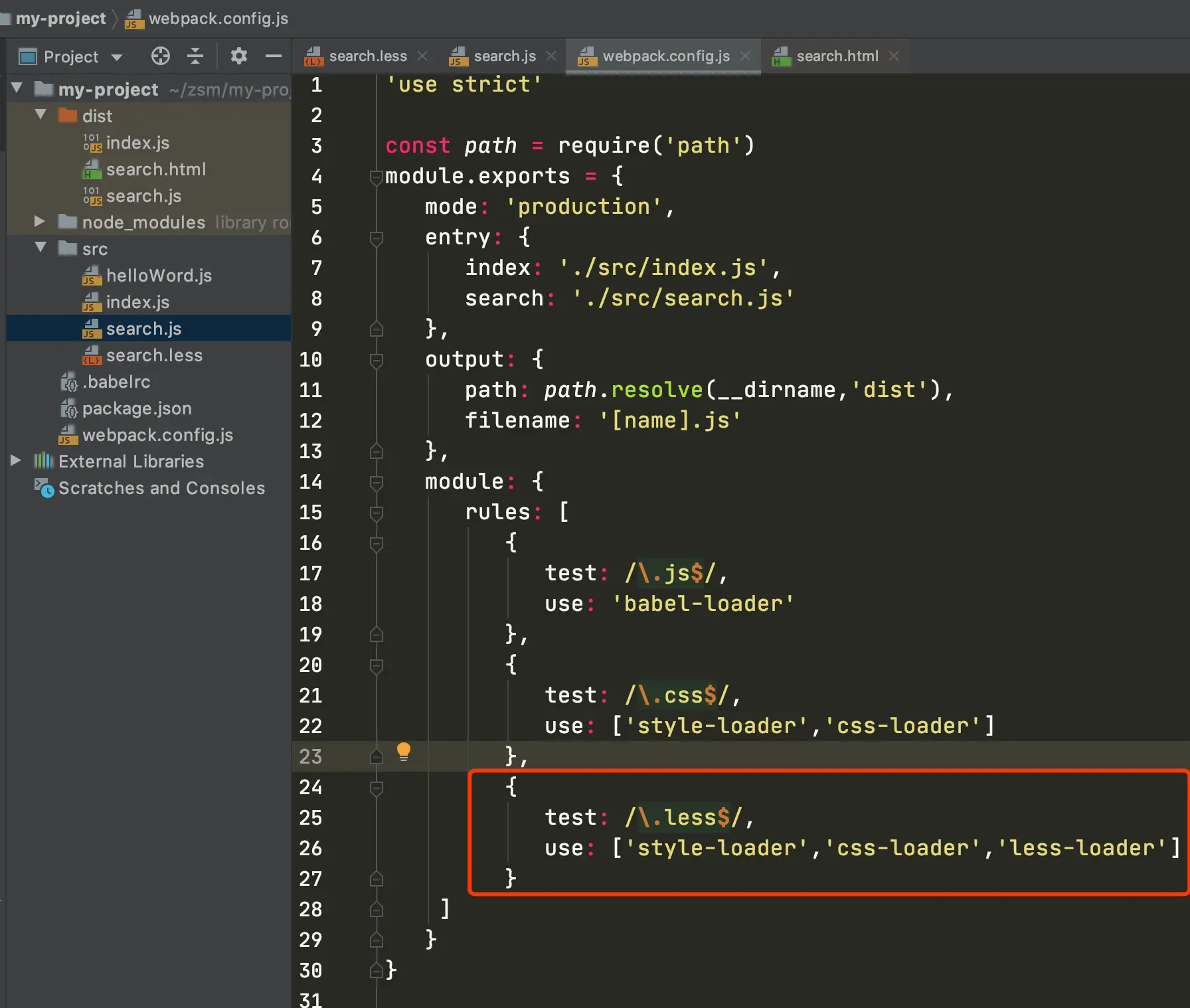Fold the rules array at line 15
The image size is (1190, 1008).
[x=376, y=513]
